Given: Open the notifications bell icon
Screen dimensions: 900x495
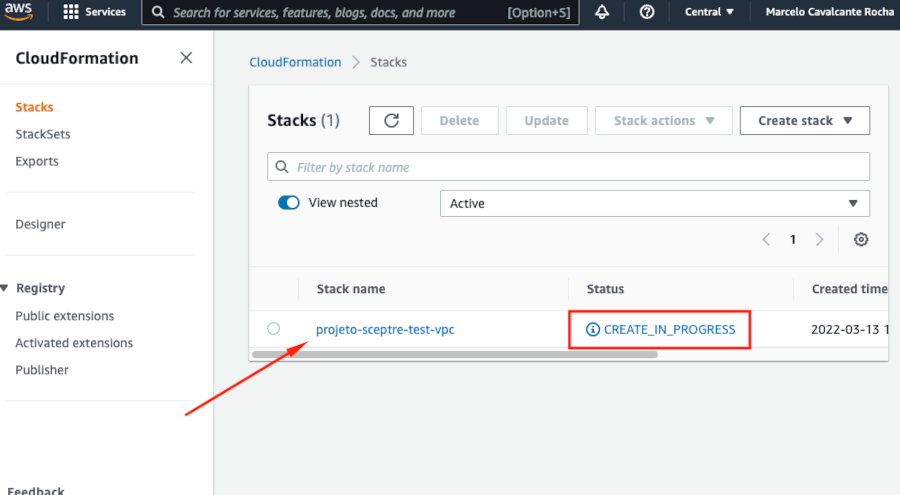Looking at the screenshot, I should coord(602,12).
